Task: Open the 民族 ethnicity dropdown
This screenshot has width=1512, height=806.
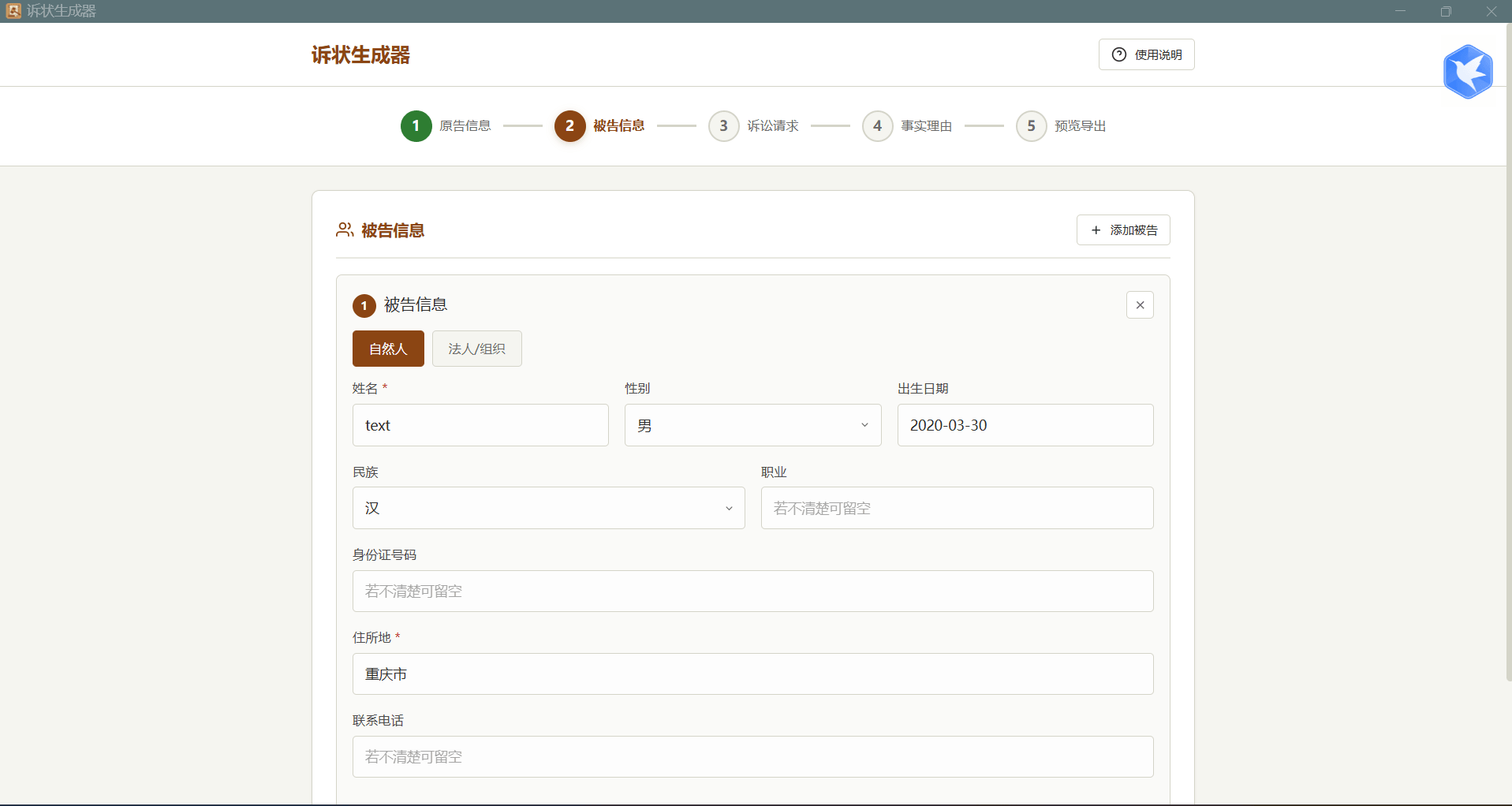Action: tap(548, 509)
